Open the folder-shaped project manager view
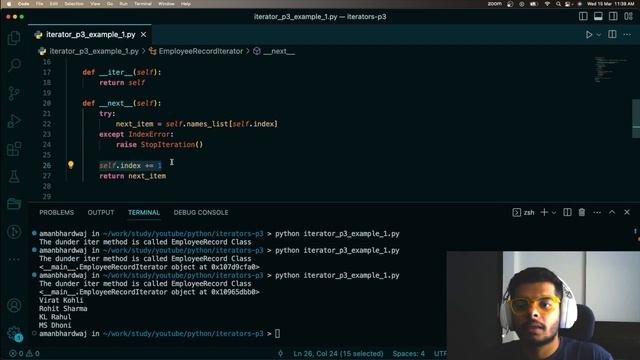 point(14,204)
